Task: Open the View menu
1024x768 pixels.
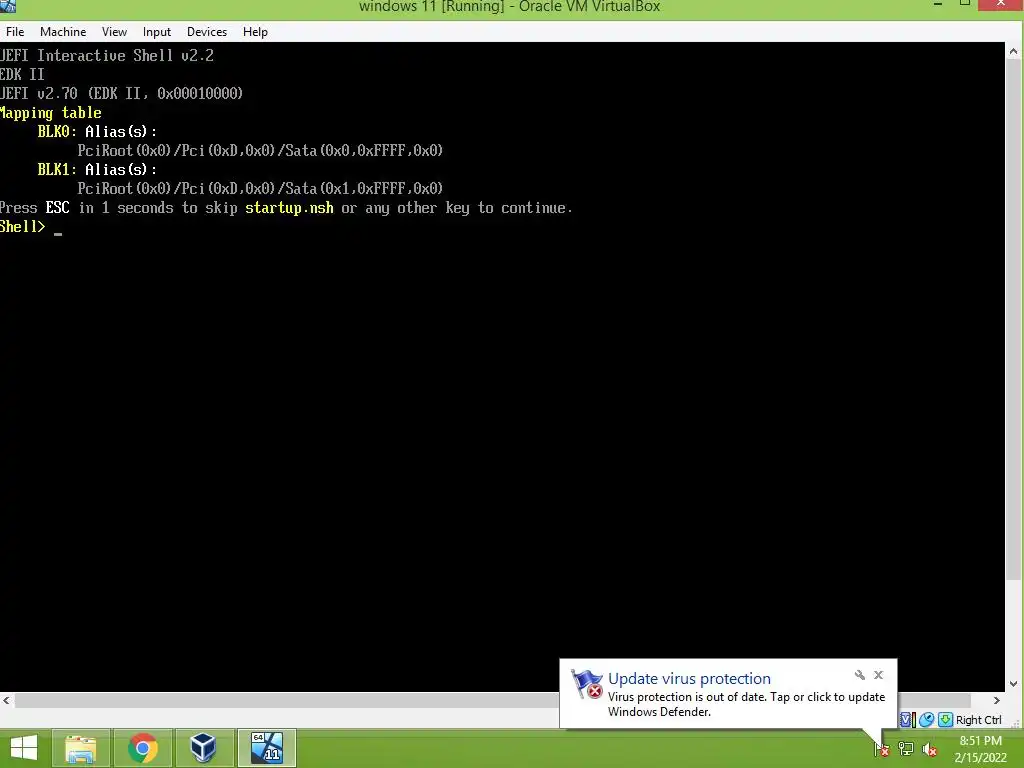Action: coord(114,31)
